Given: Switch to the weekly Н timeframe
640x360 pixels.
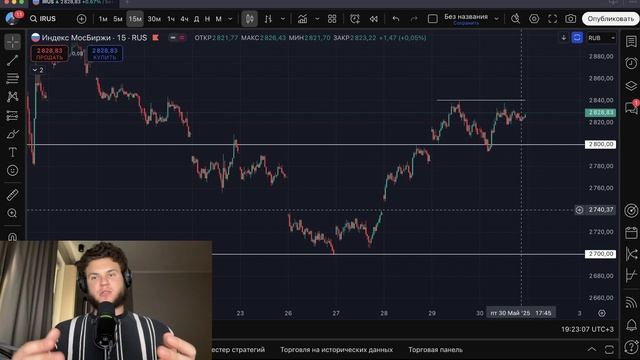Looking at the screenshot, I should [x=207, y=19].
